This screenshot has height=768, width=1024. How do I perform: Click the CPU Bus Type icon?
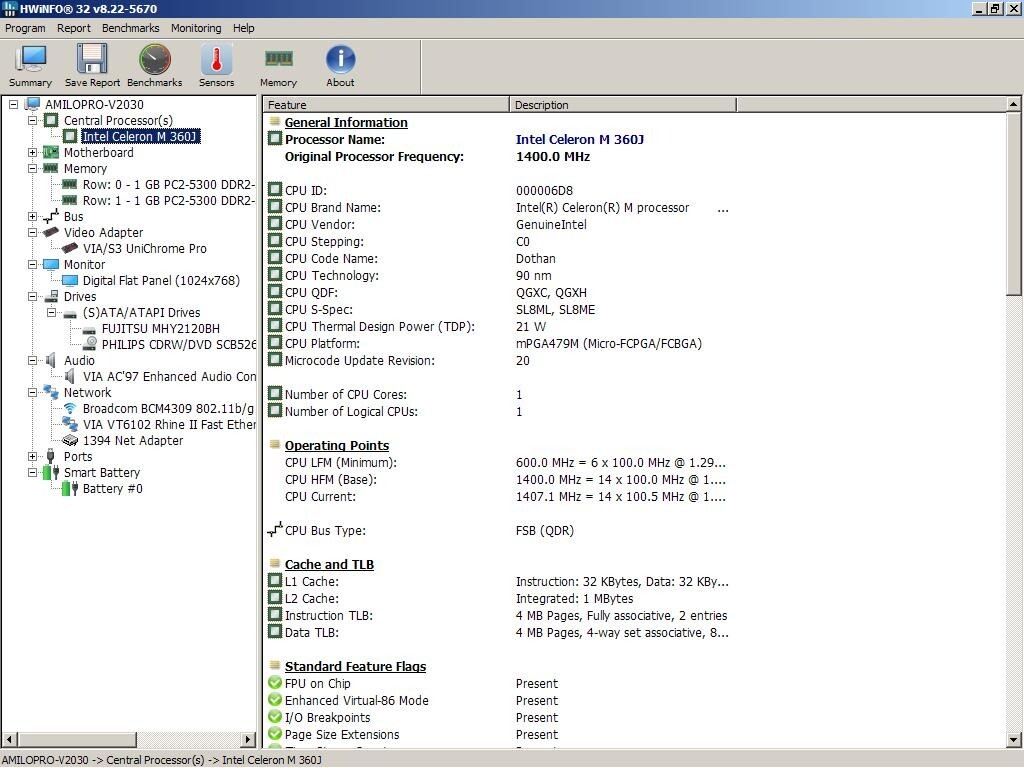tap(275, 530)
